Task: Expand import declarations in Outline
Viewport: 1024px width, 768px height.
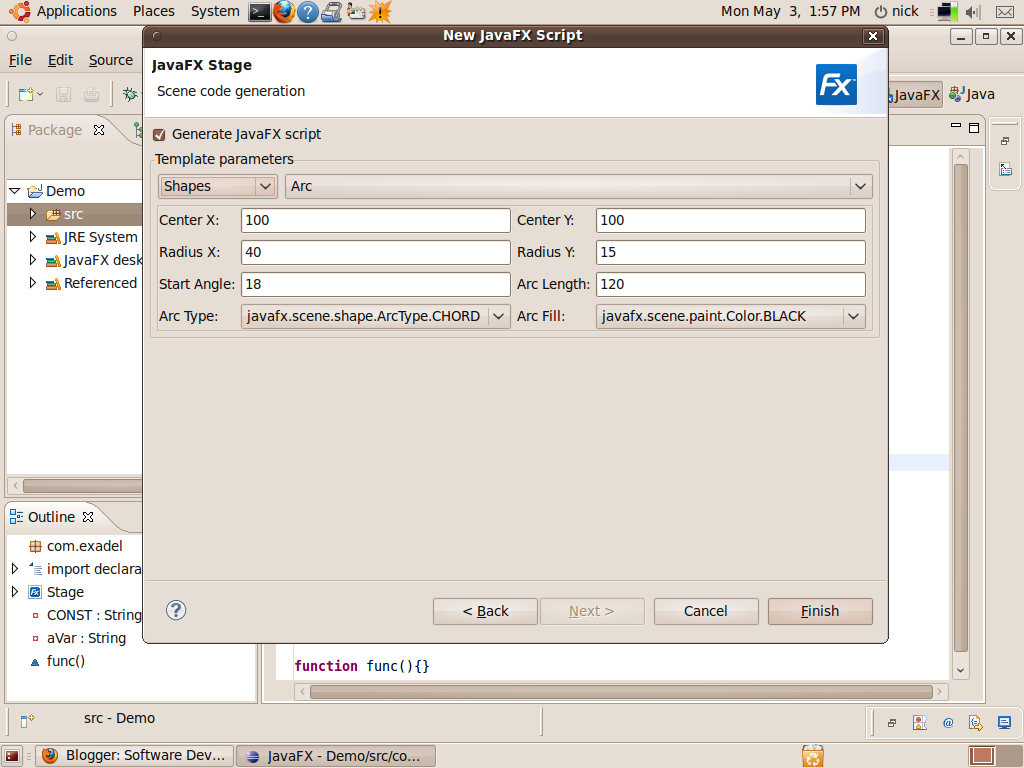Action: click(15, 568)
